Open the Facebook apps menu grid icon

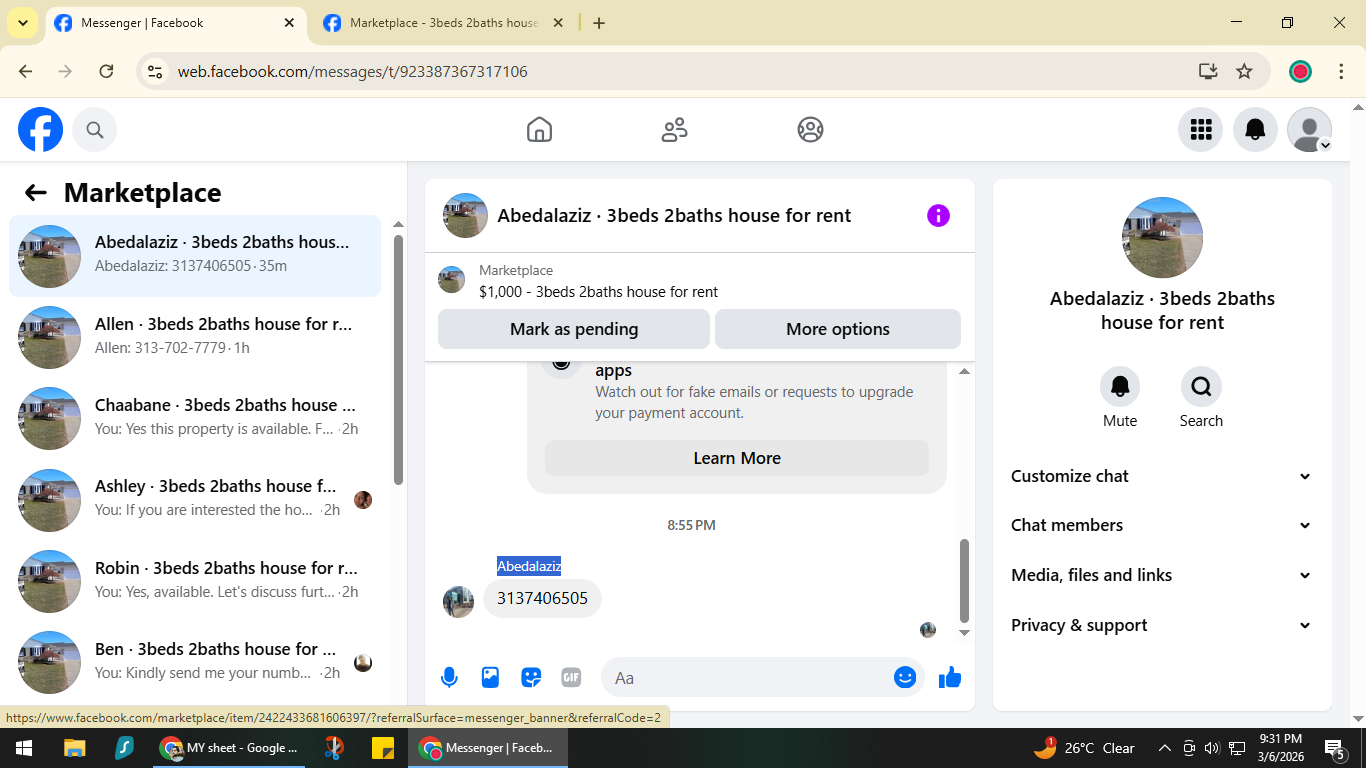pyautogui.click(x=1200, y=130)
